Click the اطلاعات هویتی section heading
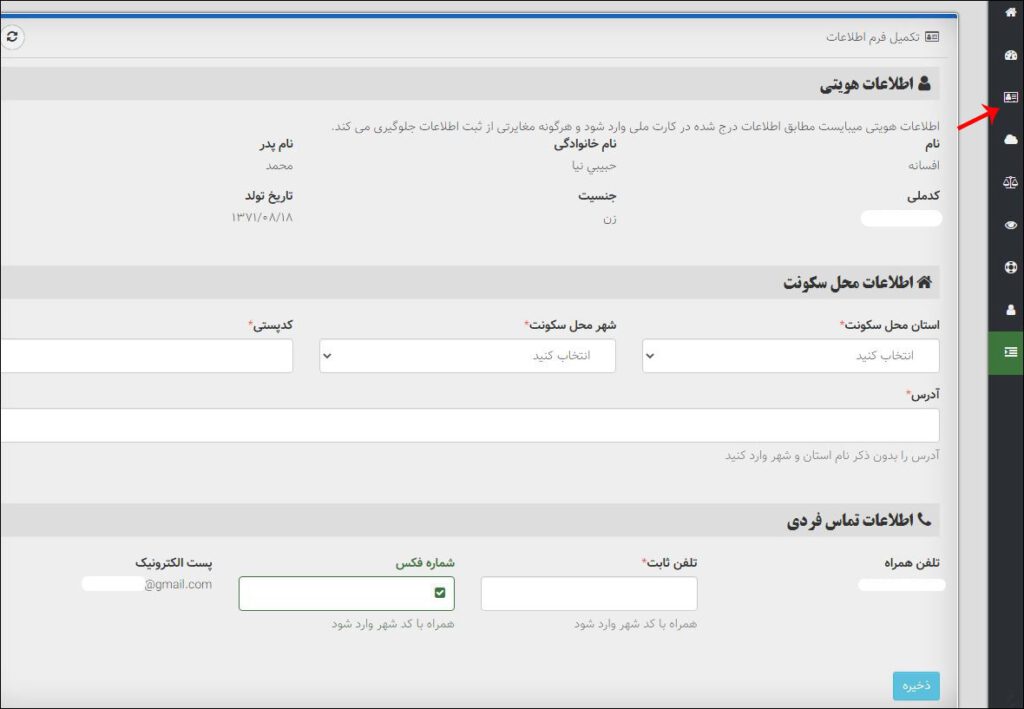 pyautogui.click(x=866, y=84)
